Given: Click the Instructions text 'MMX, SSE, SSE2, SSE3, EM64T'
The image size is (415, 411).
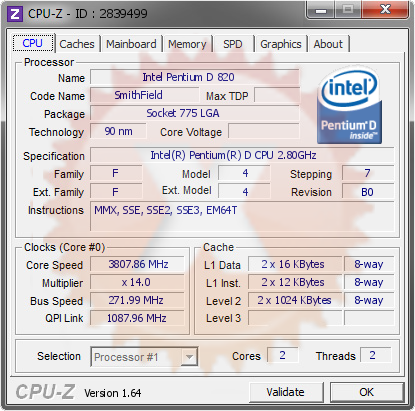Looking at the screenshot, I should [x=165, y=210].
